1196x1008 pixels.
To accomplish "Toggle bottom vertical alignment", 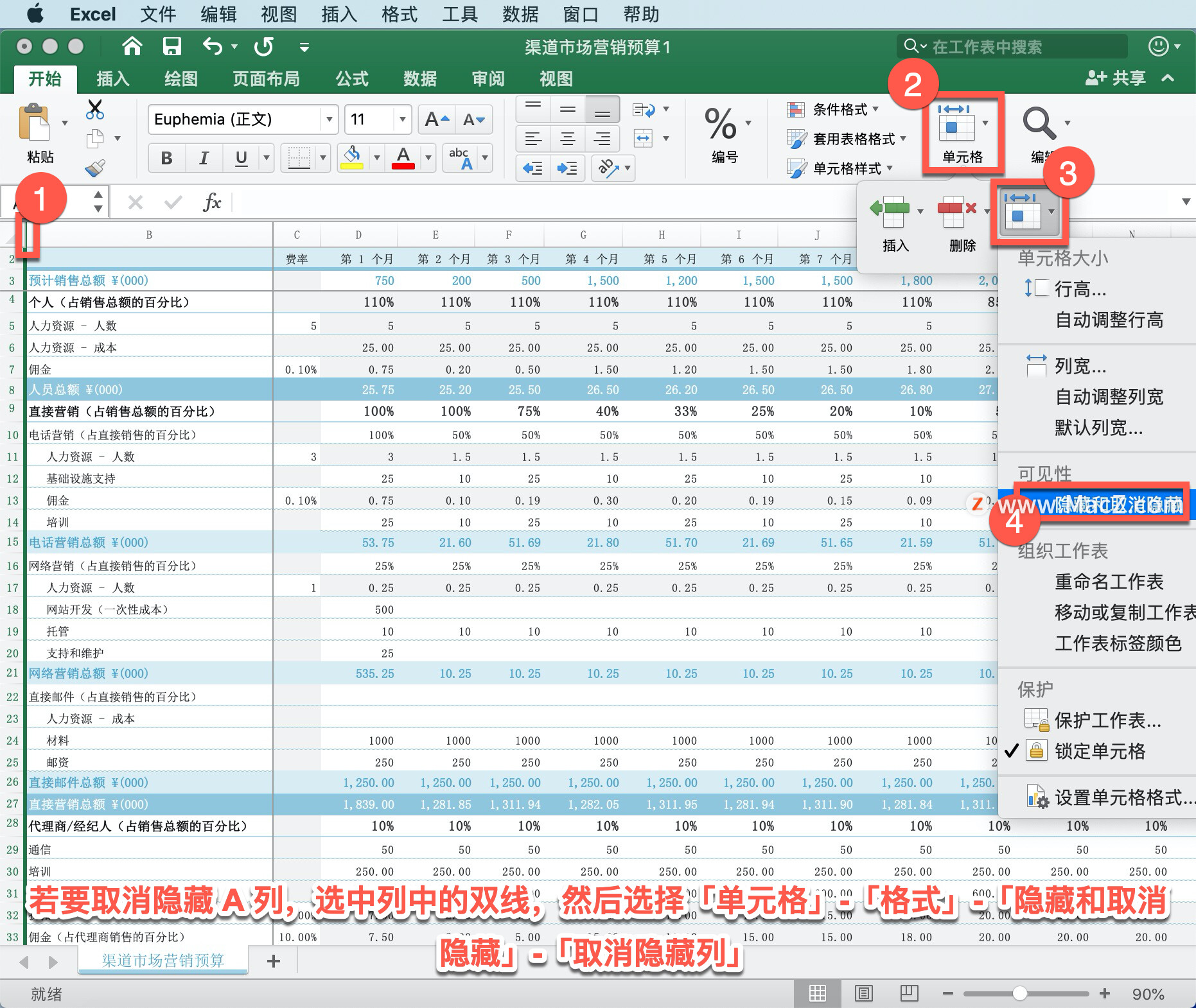I will (602, 109).
